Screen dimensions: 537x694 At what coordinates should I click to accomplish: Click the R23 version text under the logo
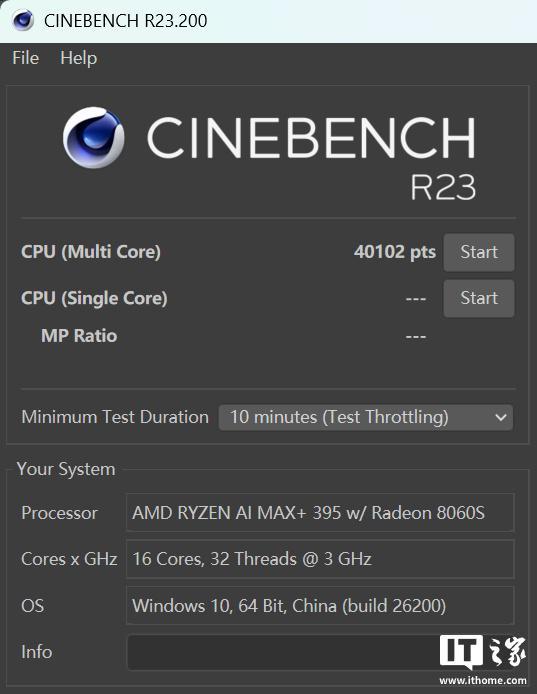click(x=443, y=187)
